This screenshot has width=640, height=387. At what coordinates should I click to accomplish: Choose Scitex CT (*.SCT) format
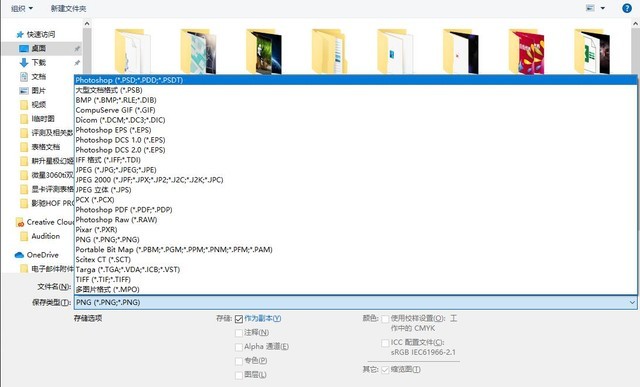(356, 260)
